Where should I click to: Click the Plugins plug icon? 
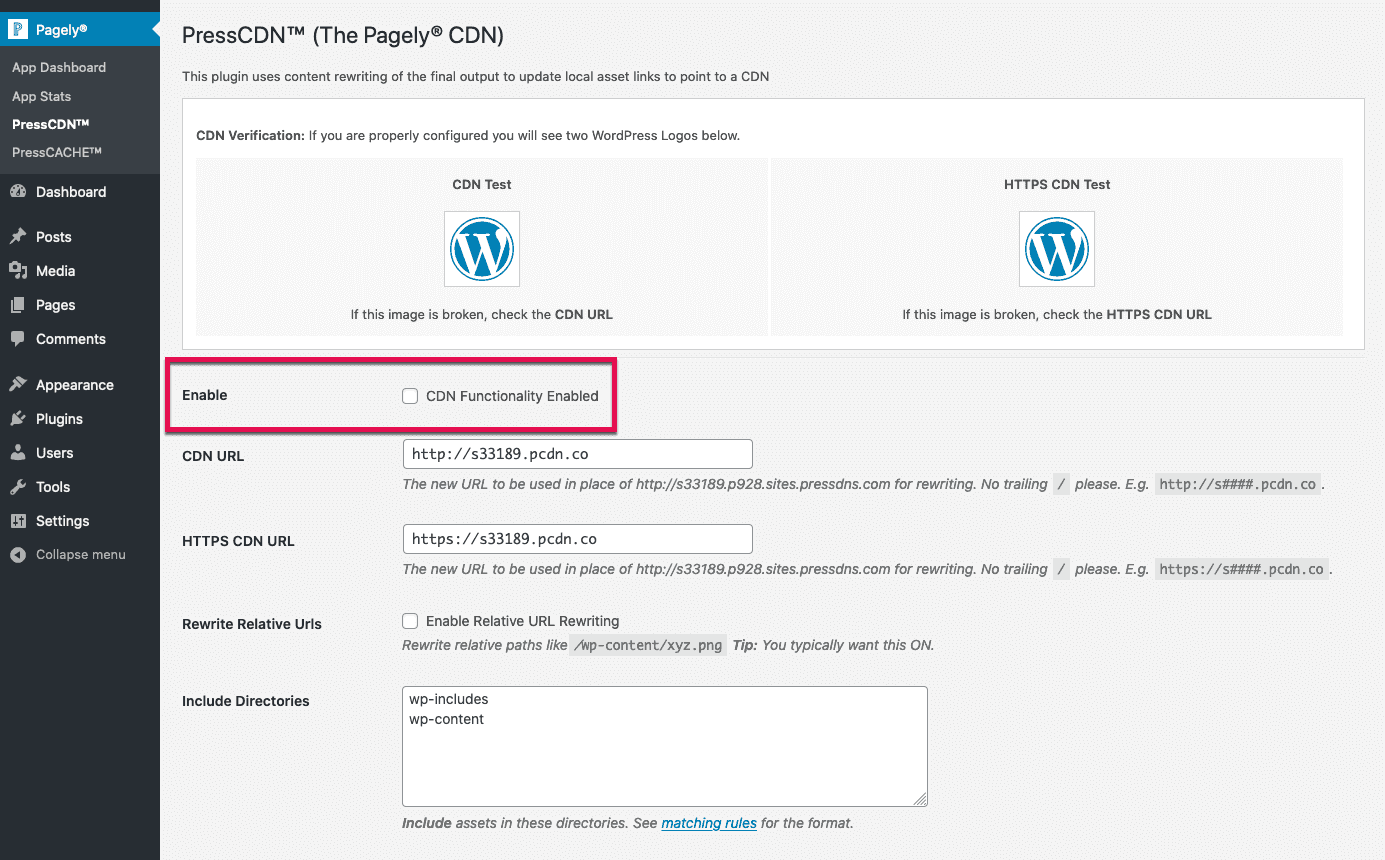point(18,419)
